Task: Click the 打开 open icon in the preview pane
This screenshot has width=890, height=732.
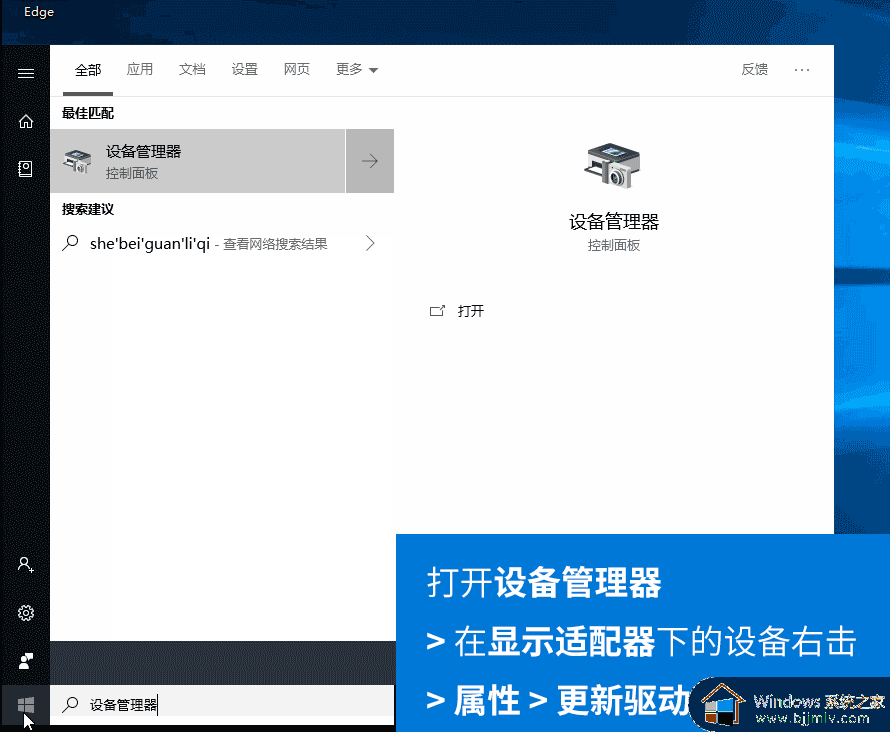Action: [x=437, y=310]
